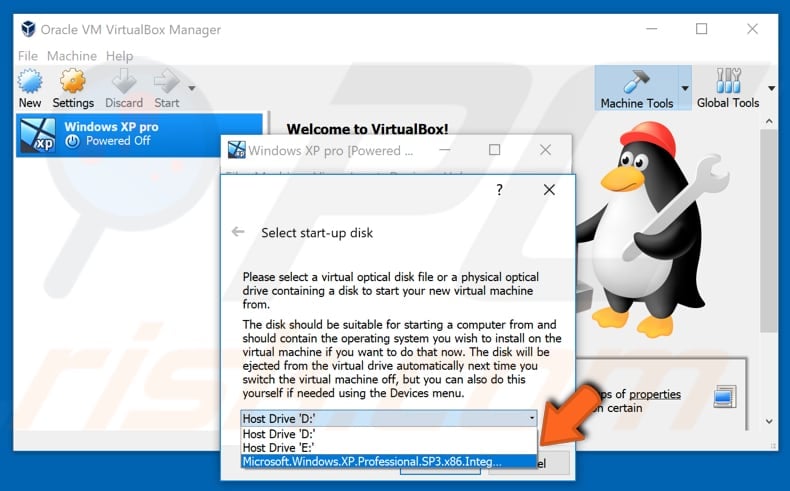Select the Microsoft.Windows.XP.Professional.SP3 ISO entry
Screen dimensions: 790x491
[x=389, y=461]
